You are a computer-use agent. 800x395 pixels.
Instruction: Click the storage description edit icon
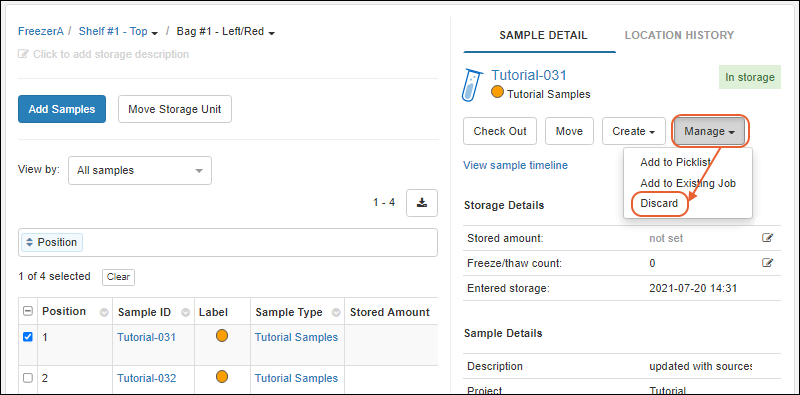click(23, 54)
